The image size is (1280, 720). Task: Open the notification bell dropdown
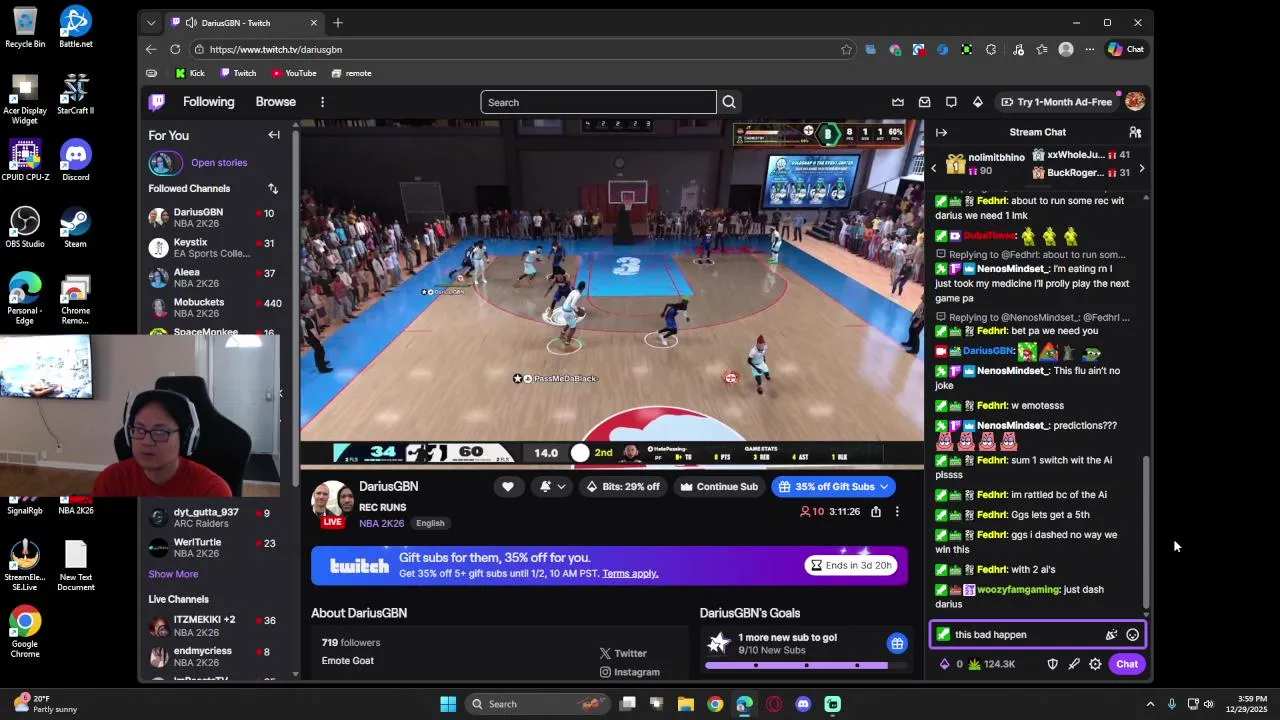552,487
